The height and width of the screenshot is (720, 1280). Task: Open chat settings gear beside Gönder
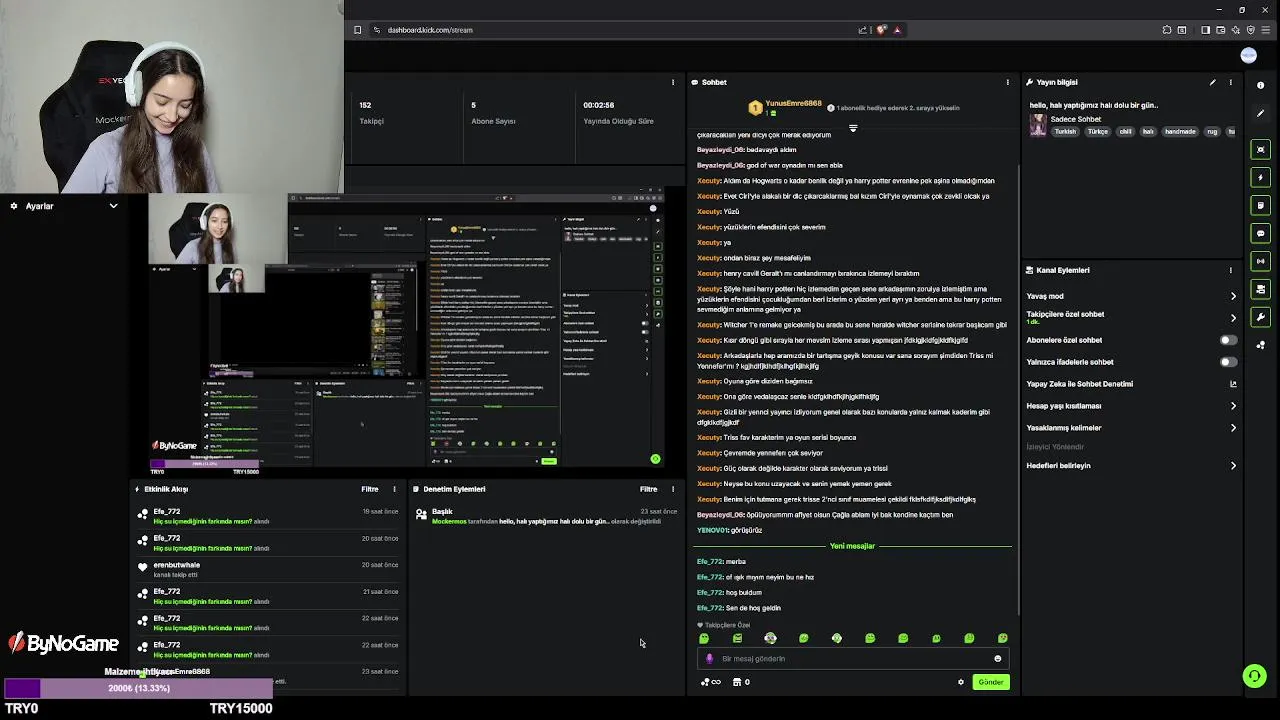pos(961,682)
